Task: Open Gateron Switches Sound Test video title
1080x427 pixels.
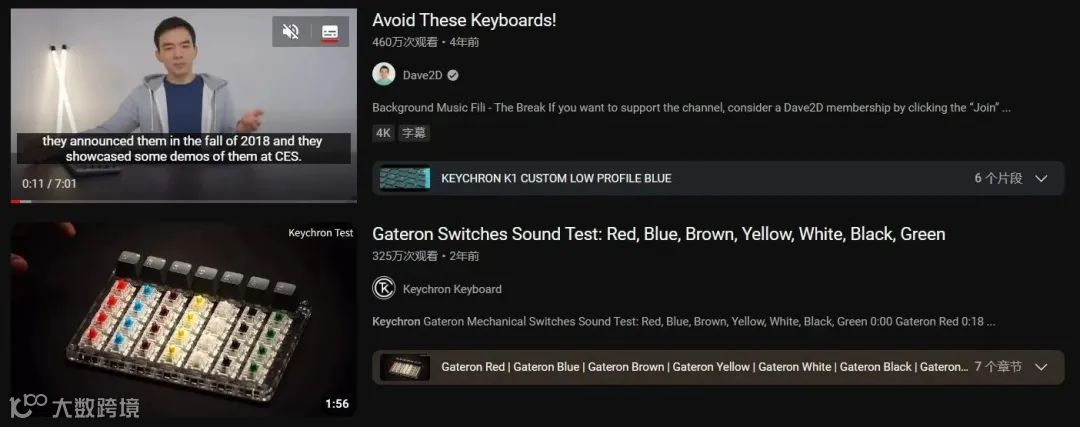Action: tap(658, 234)
